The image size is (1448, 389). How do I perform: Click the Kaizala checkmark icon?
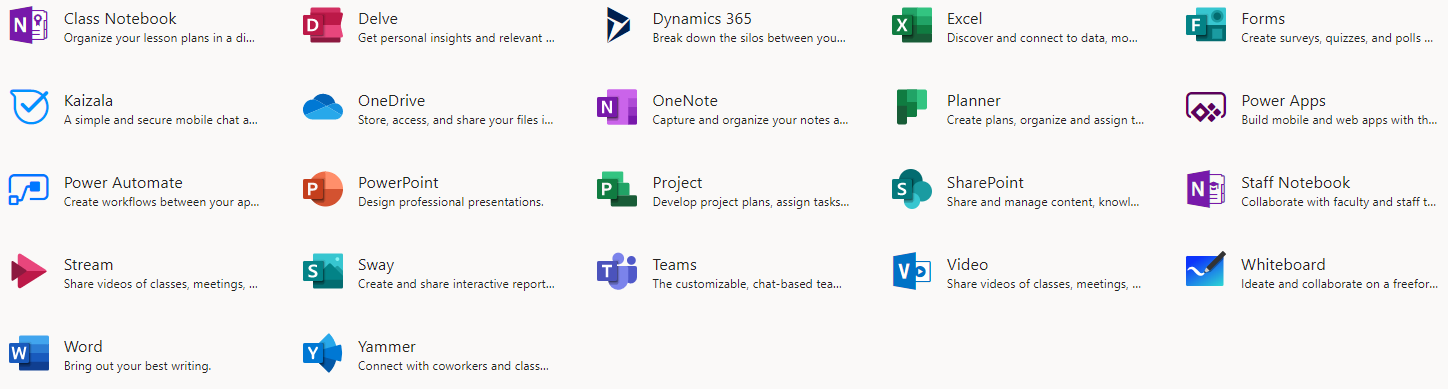(28, 108)
